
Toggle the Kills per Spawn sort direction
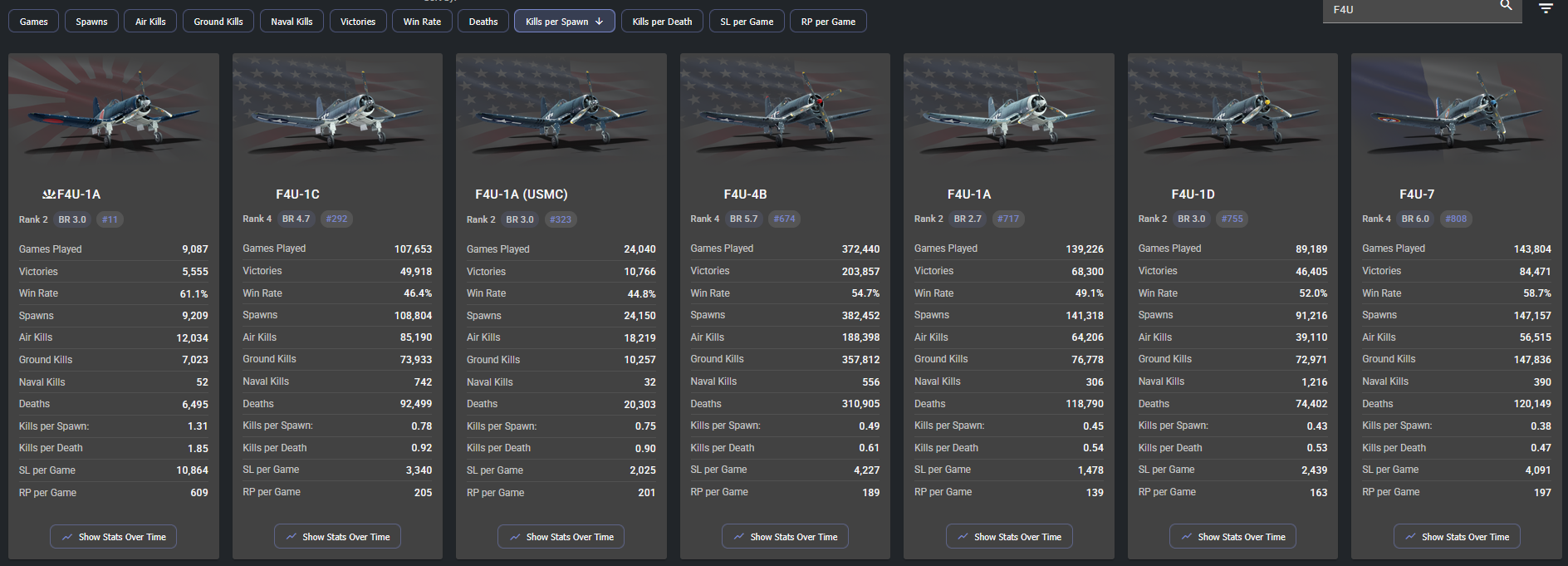[565, 22]
